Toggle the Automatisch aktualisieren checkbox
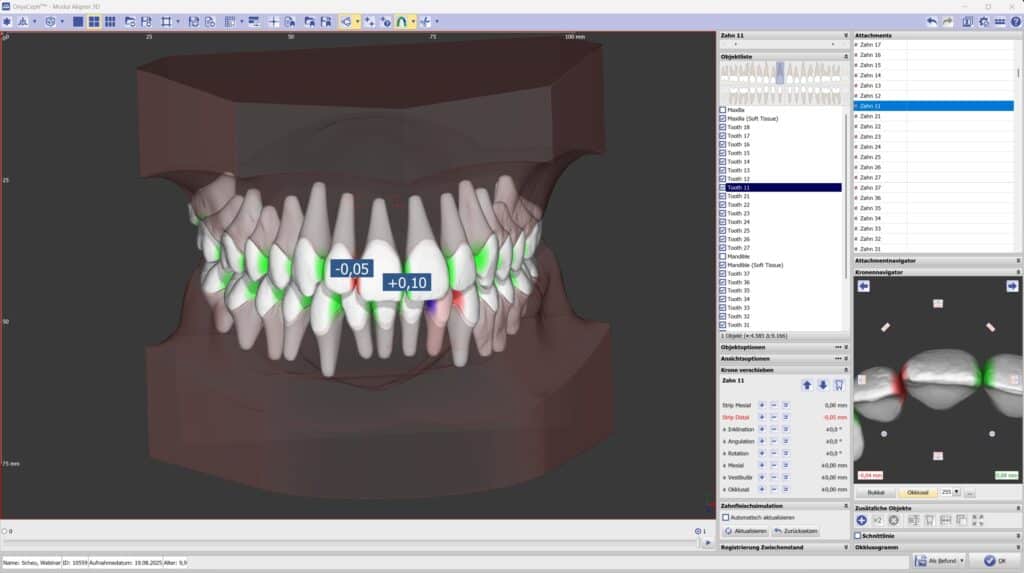The height and width of the screenshot is (573, 1024). (x=725, y=517)
